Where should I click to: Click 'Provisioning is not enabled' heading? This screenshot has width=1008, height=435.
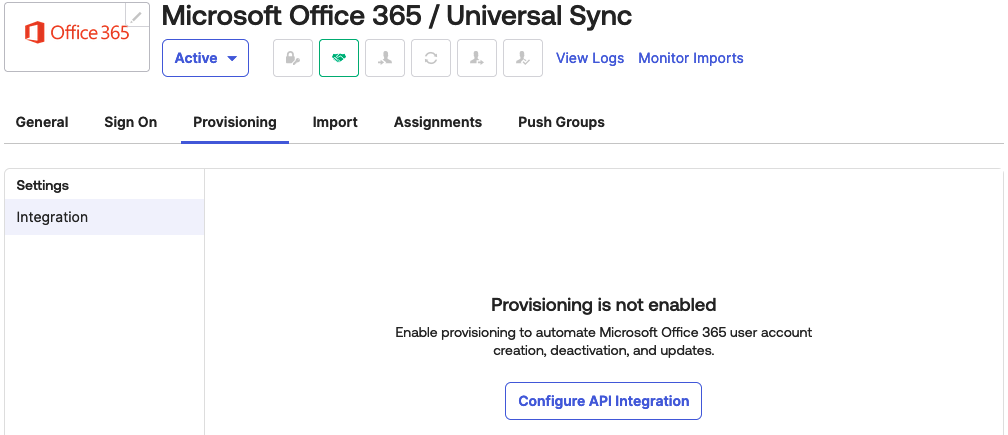(603, 304)
